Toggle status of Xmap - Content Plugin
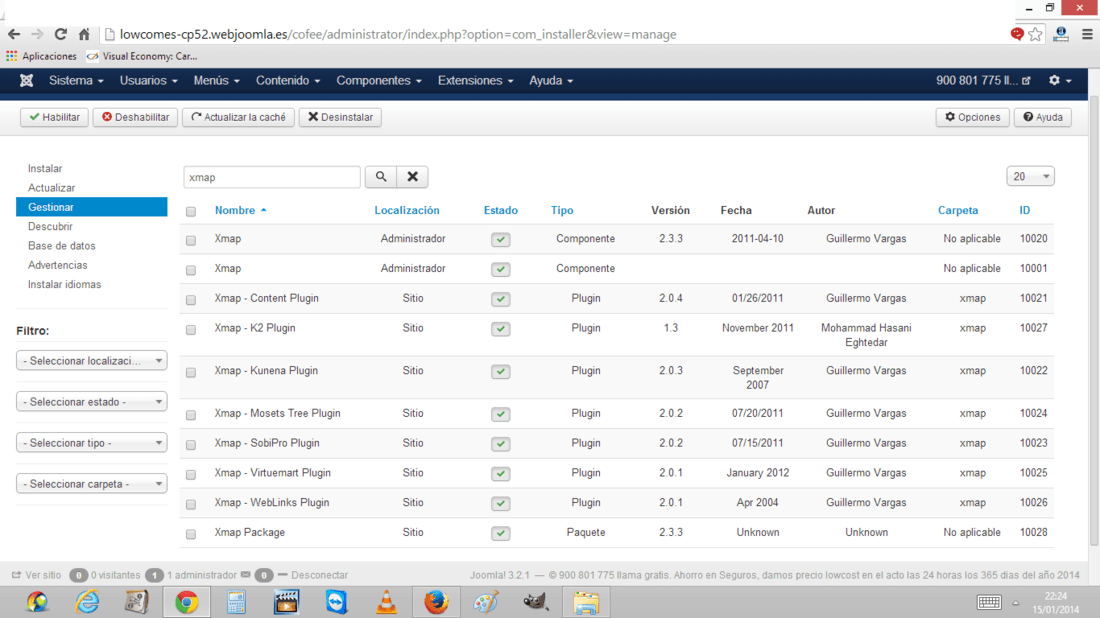Viewport: 1100px width, 618px height. (x=500, y=299)
